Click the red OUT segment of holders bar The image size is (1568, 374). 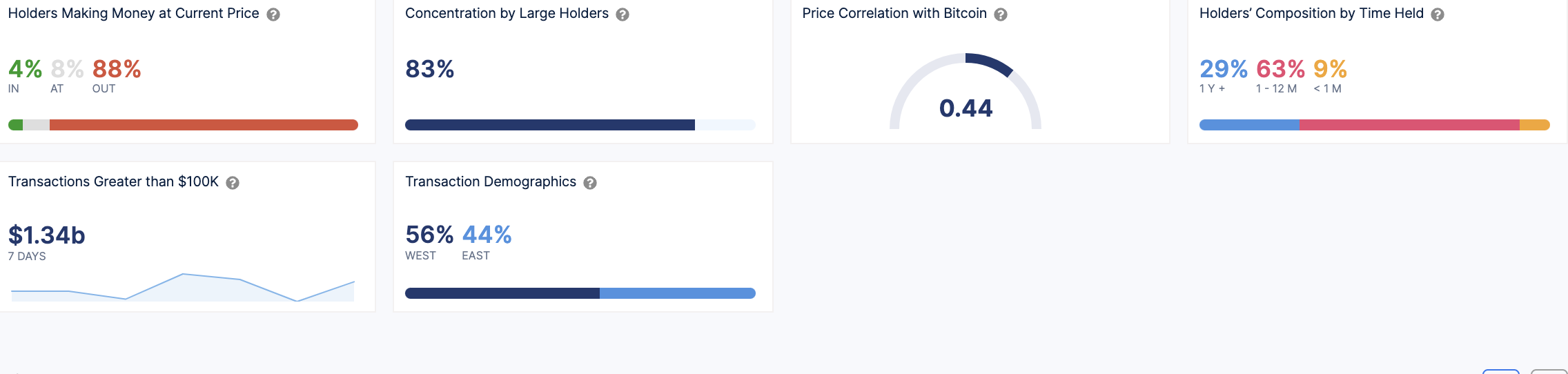point(204,125)
